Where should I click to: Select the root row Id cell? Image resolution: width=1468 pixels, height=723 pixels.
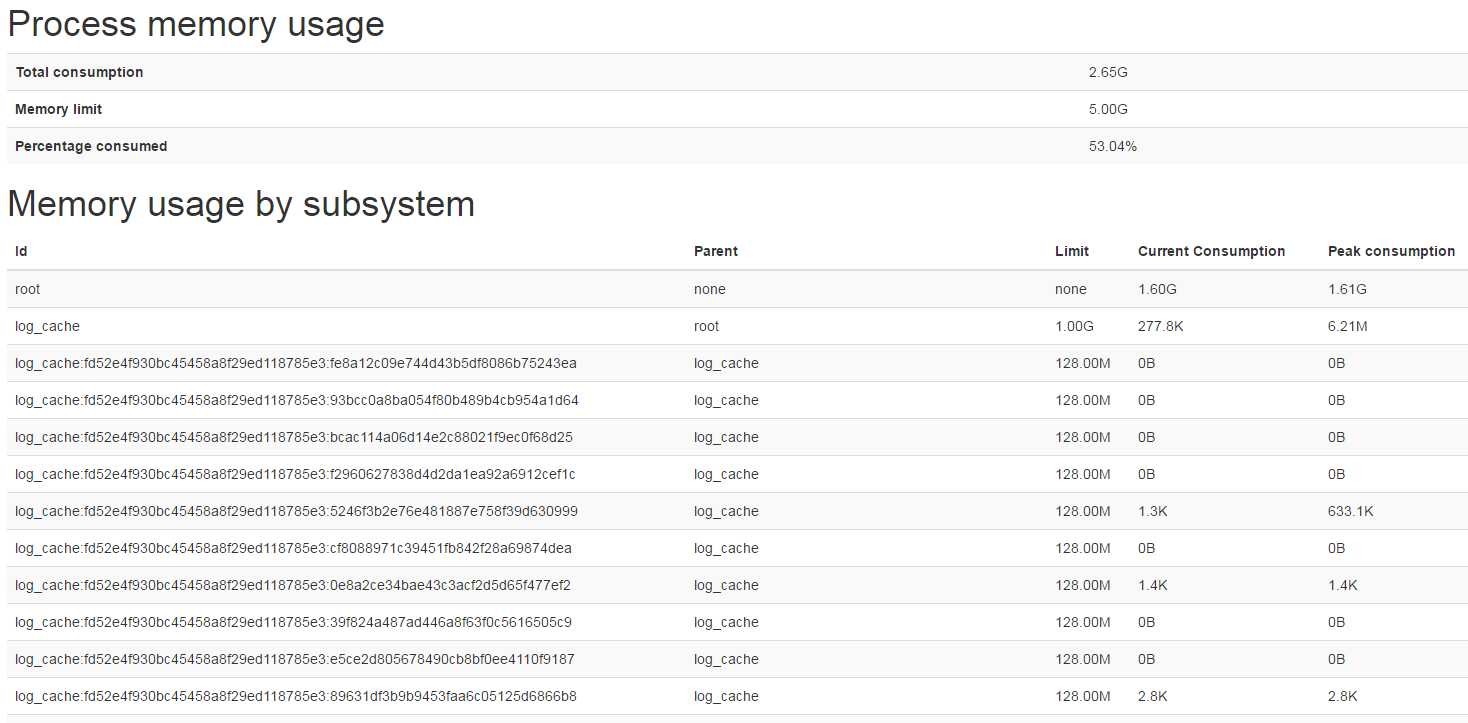(x=28, y=289)
